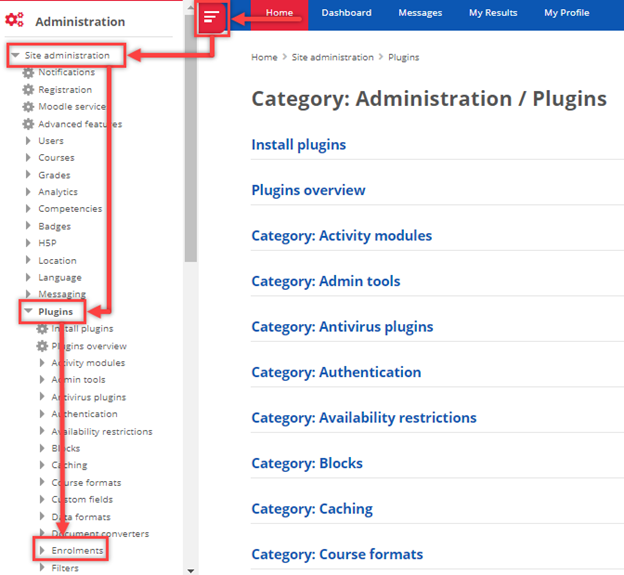Open the Dashboard tab
This screenshot has width=624, height=575.
[x=346, y=13]
